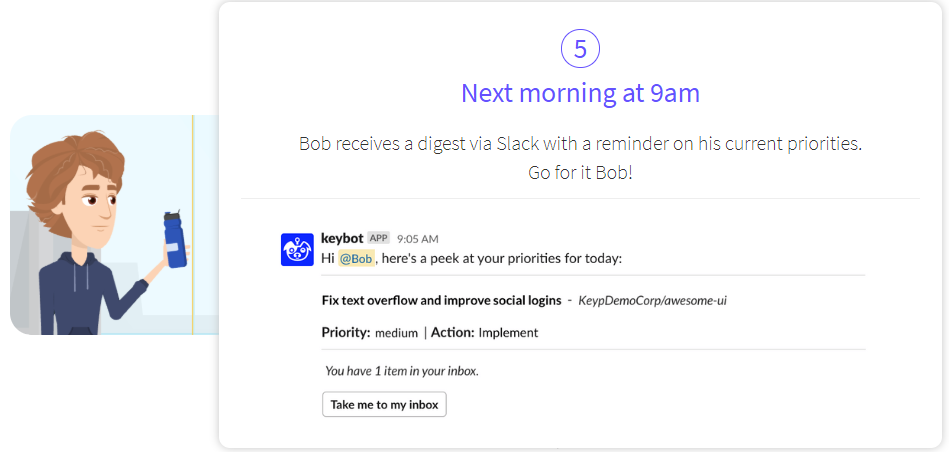
Task: Click the You have 1 item in your inbox text
Action: click(x=402, y=371)
